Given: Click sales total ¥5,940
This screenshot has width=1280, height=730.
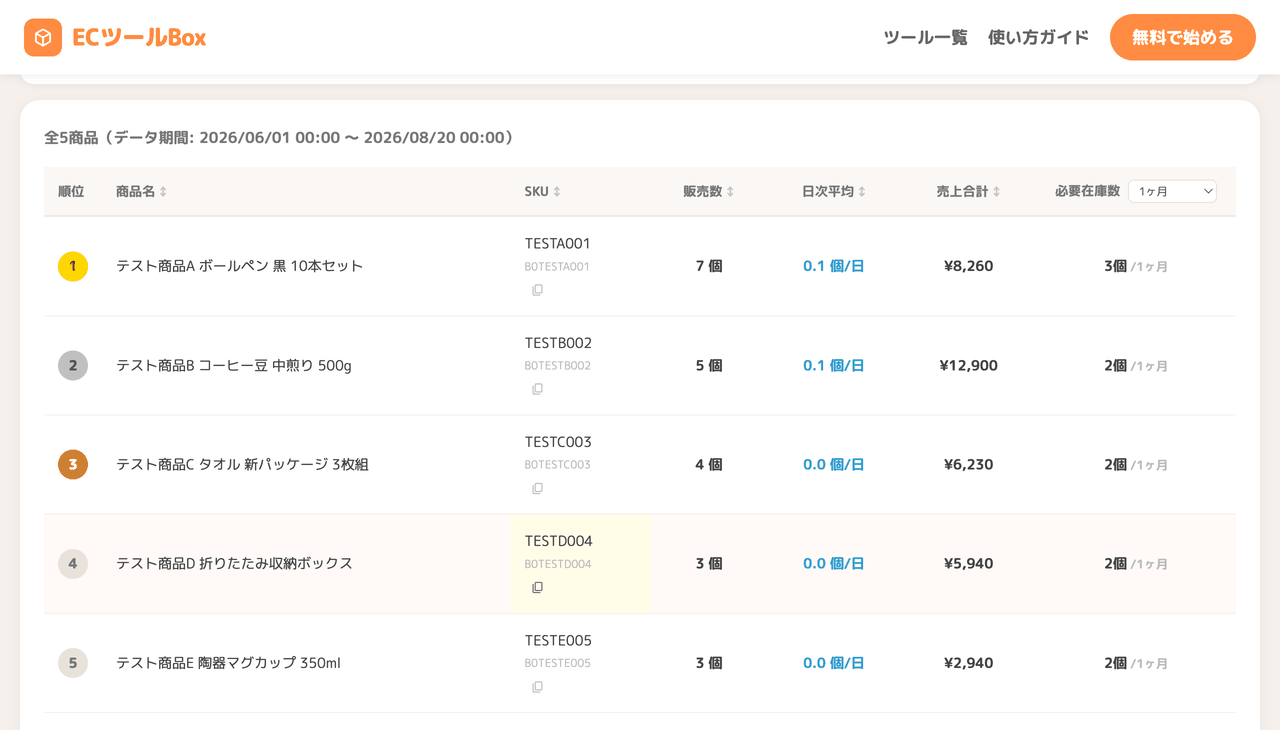Looking at the screenshot, I should pyautogui.click(x=968, y=563).
